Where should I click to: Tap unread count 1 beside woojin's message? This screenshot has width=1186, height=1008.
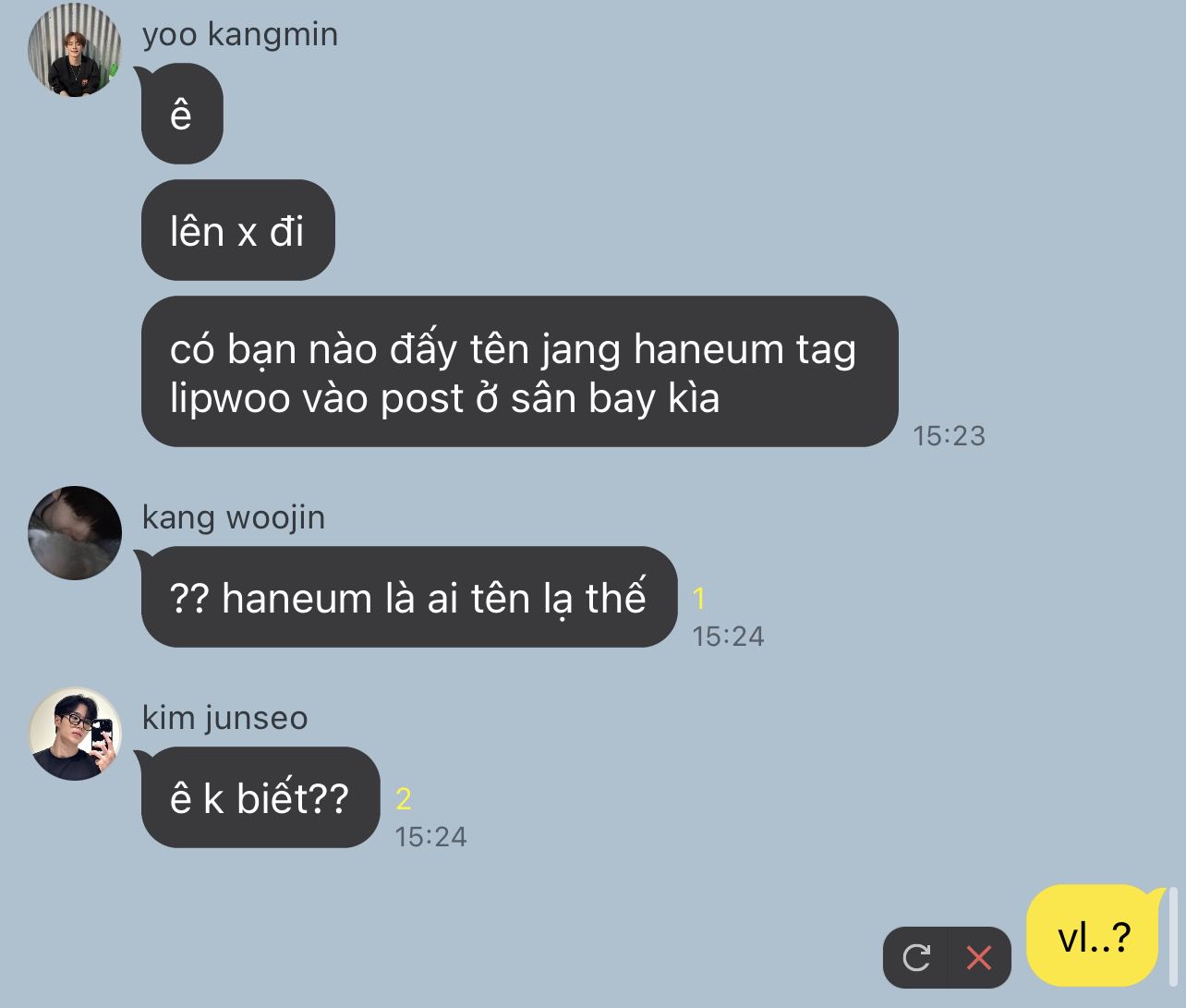[x=699, y=599]
